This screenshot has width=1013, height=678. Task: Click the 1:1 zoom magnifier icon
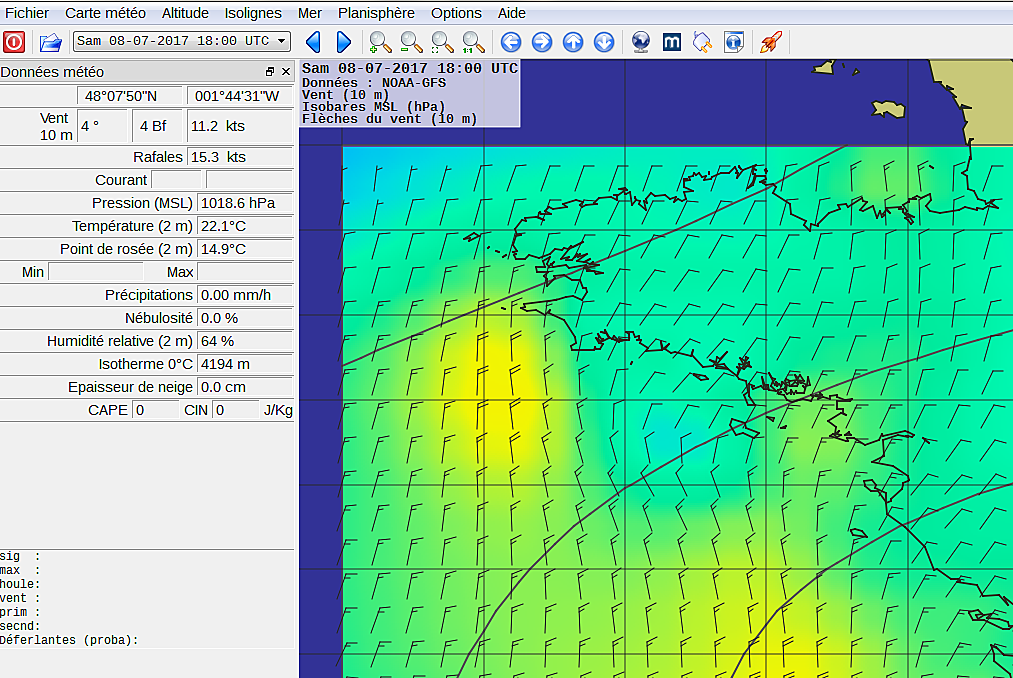473,43
